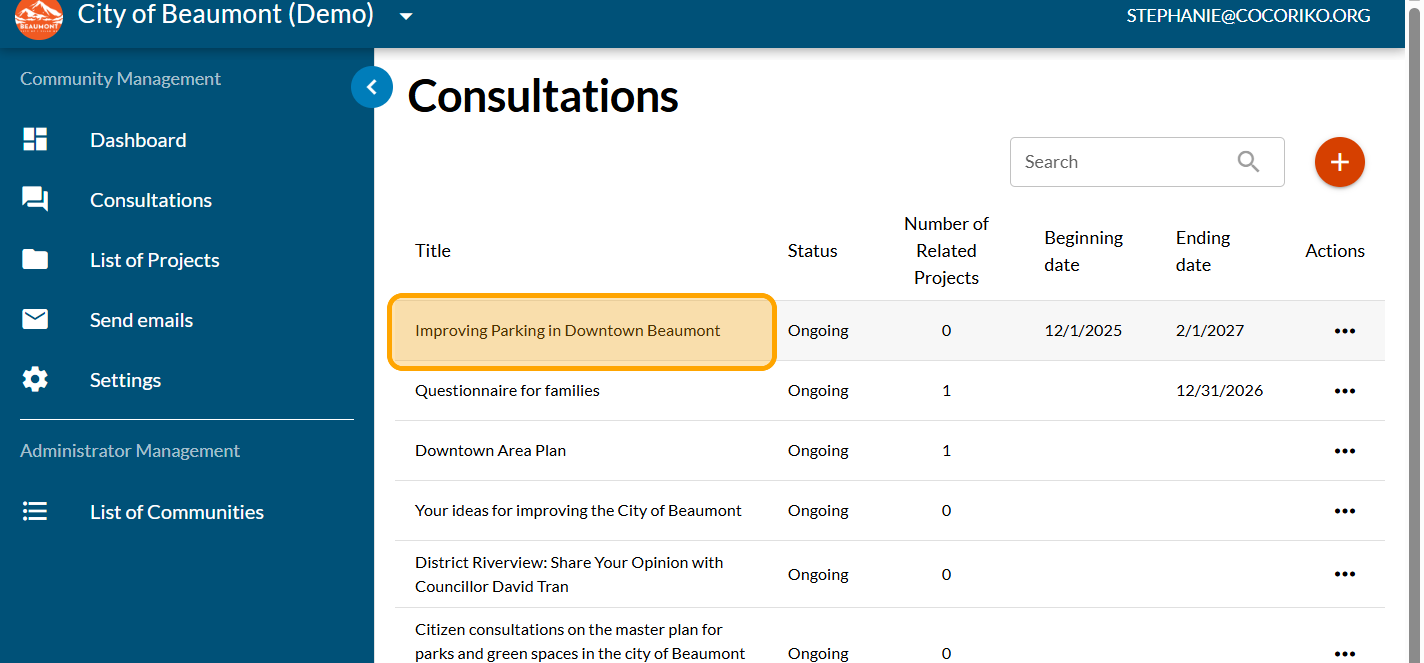Select Send emails in the sidebar

click(141, 320)
